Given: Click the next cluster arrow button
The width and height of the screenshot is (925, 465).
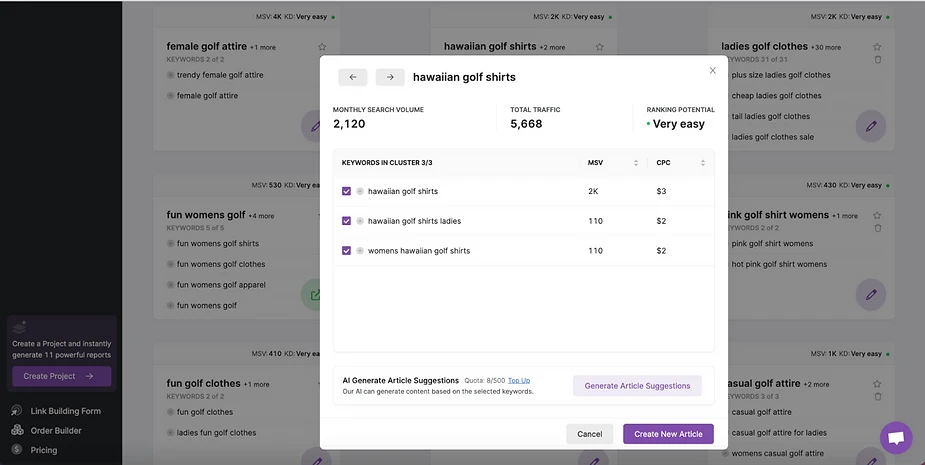Looking at the screenshot, I should [x=390, y=77].
